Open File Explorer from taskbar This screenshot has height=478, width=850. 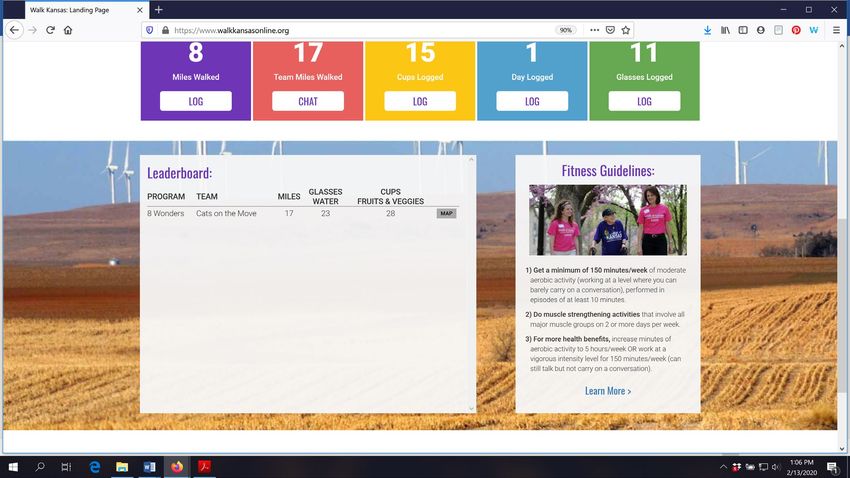coord(122,467)
